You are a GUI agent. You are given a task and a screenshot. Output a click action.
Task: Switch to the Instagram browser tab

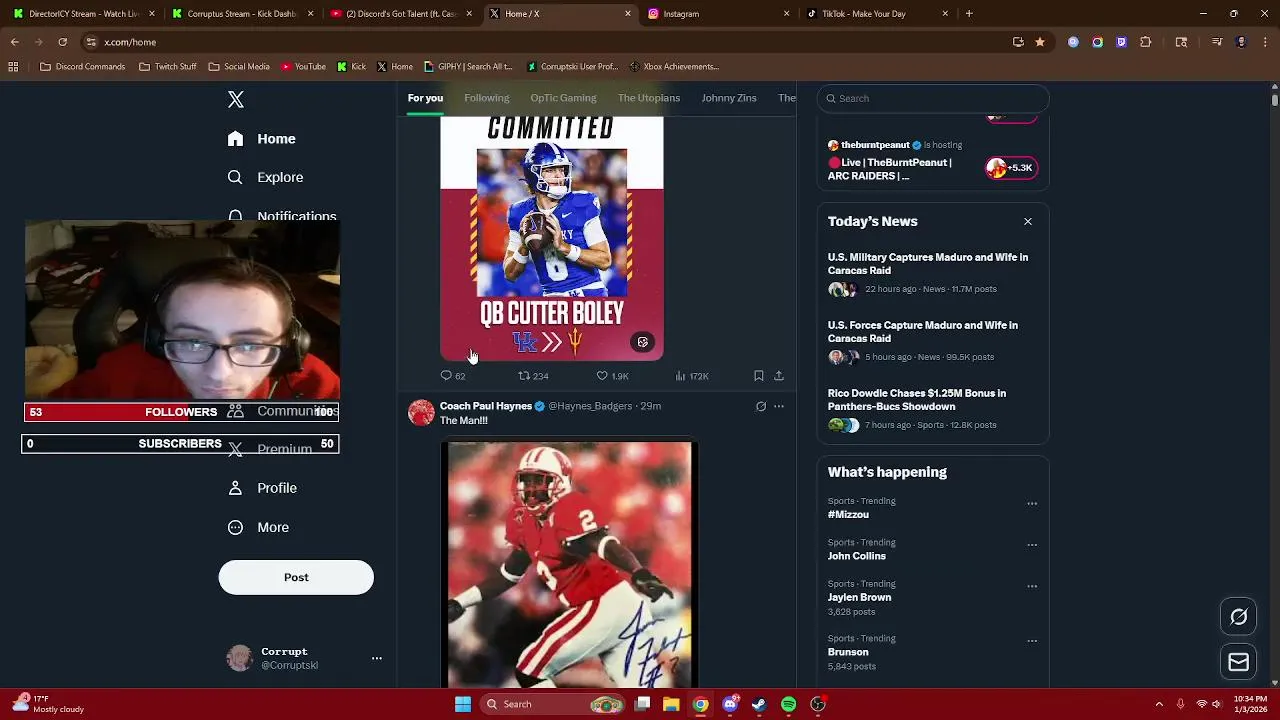(x=717, y=14)
